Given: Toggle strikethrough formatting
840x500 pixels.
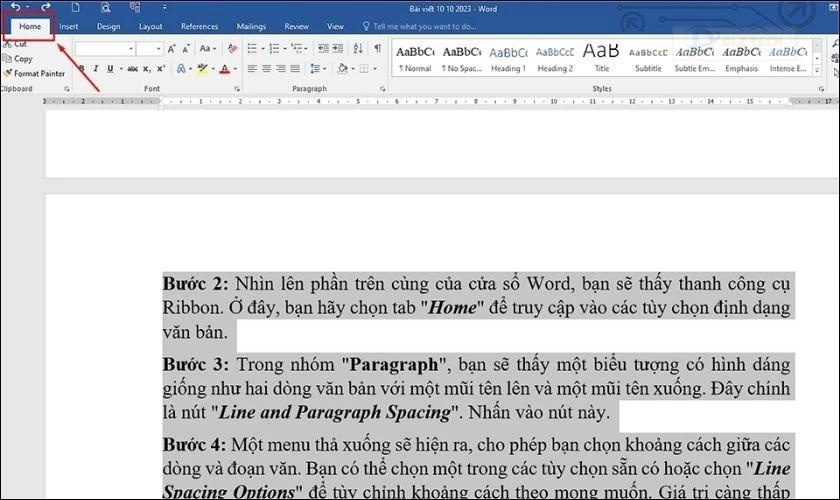Looking at the screenshot, I should pyautogui.click(x=132, y=69).
